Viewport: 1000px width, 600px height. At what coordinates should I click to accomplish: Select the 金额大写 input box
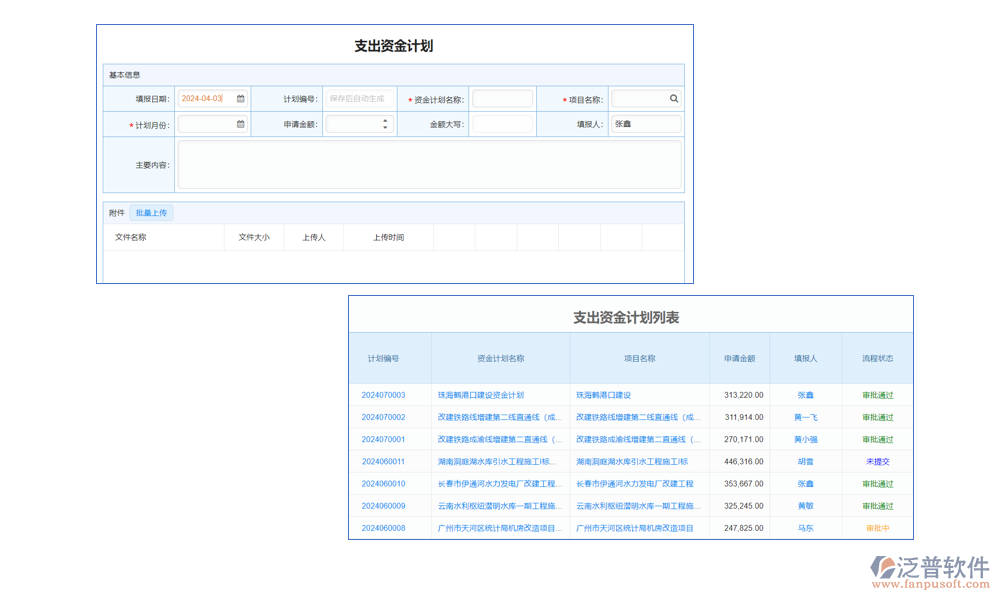502,125
